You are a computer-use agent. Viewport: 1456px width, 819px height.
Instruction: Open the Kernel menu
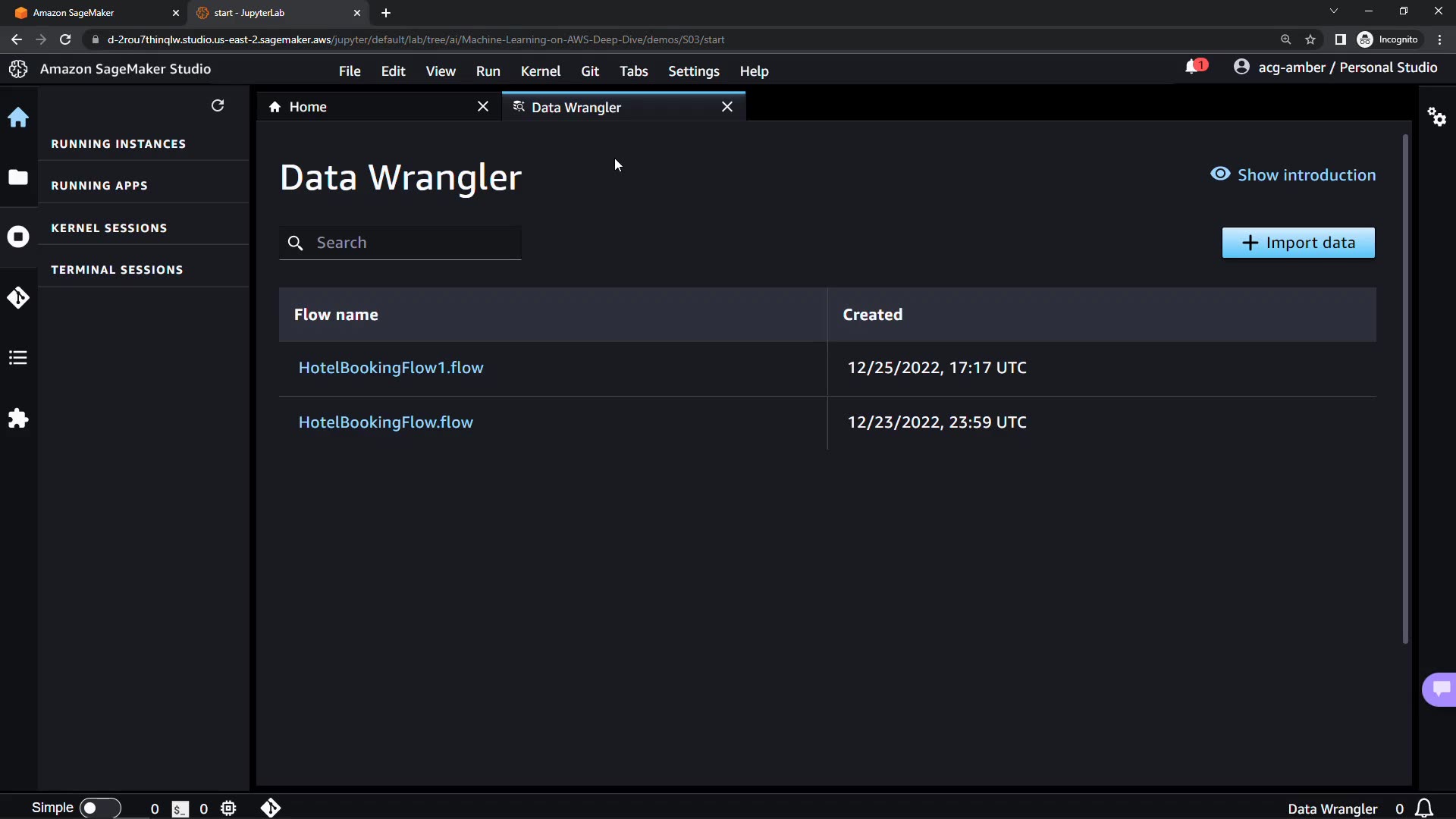pyautogui.click(x=540, y=71)
